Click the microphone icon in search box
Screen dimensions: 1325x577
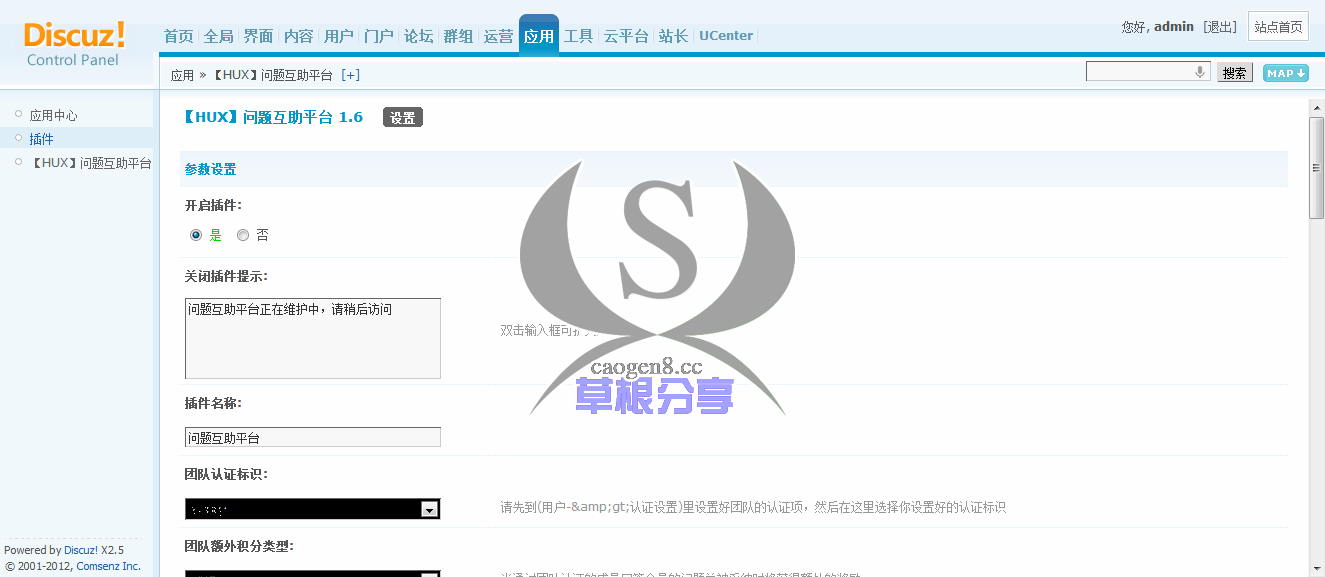(1200, 72)
